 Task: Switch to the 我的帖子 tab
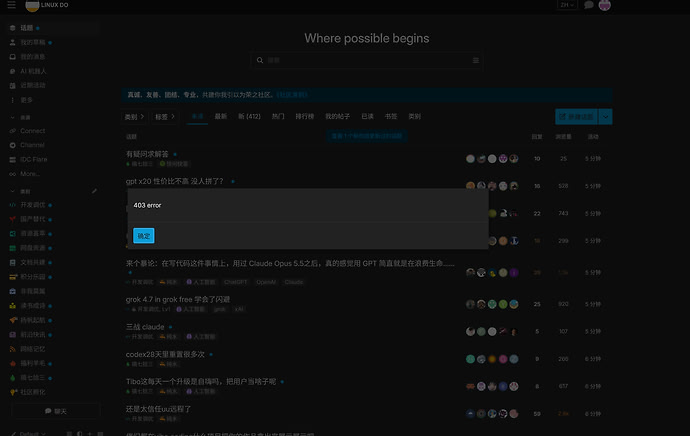click(337, 116)
